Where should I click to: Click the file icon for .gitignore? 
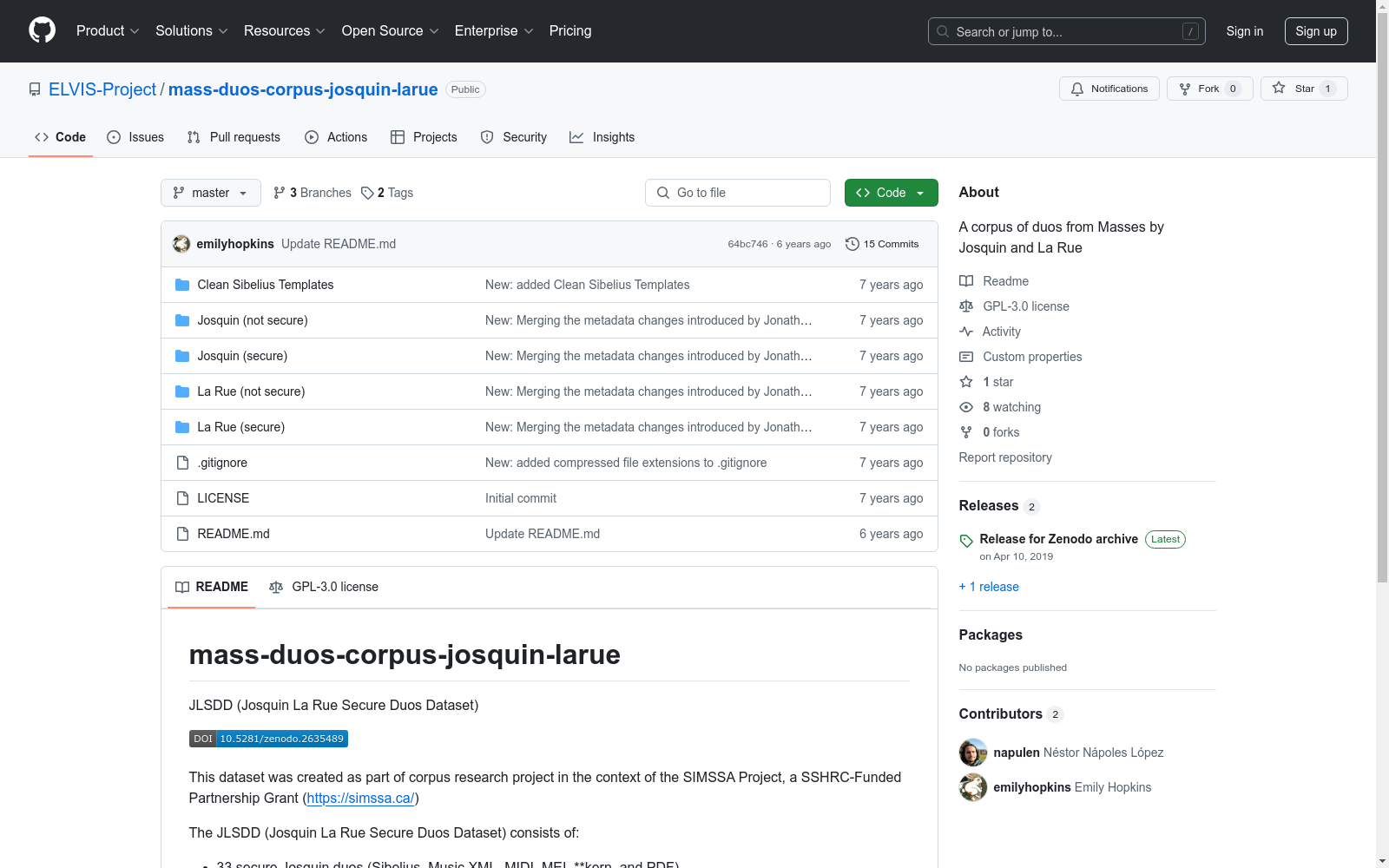pos(182,463)
